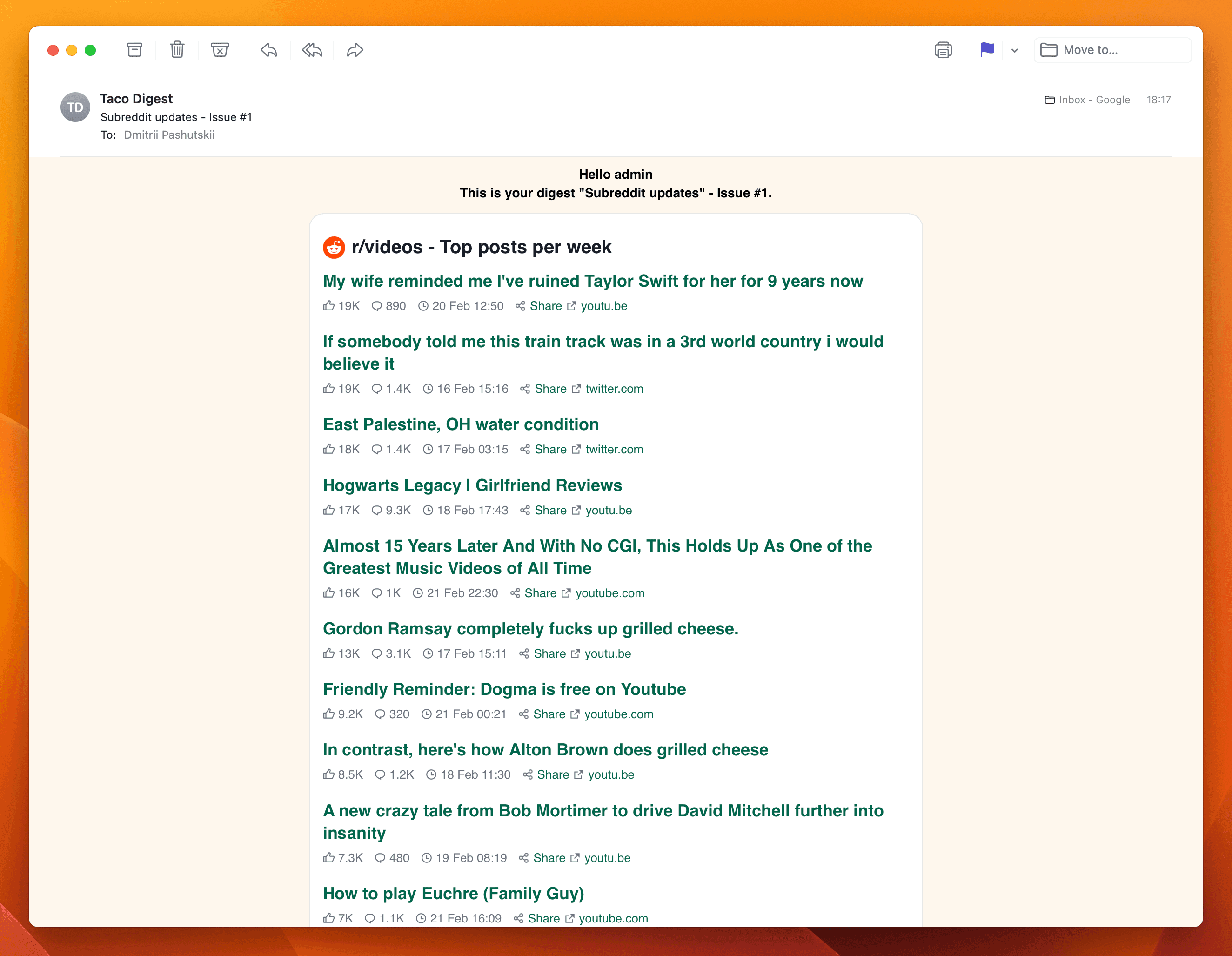
Task: Open the train track 3rd world country post
Action: [x=603, y=353]
